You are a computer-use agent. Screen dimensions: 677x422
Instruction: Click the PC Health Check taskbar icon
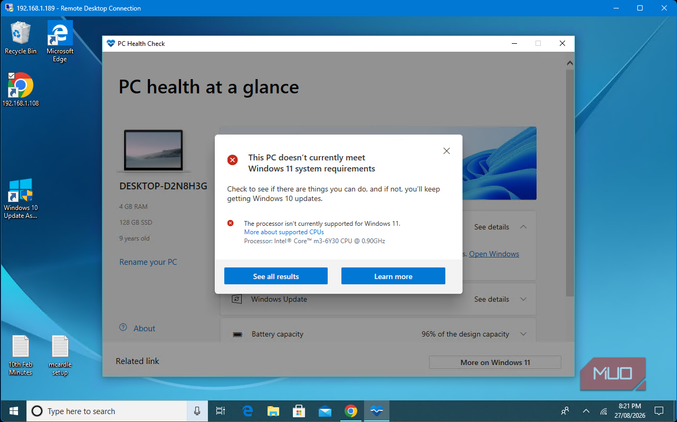pyautogui.click(x=376, y=411)
